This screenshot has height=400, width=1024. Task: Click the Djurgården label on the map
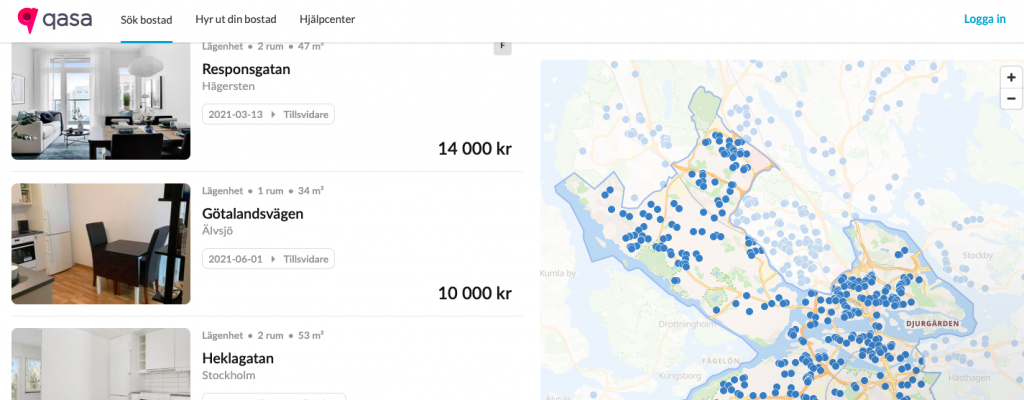click(933, 324)
